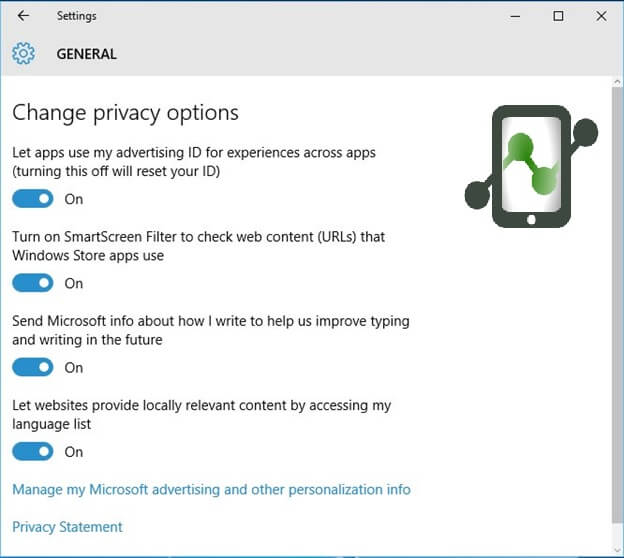Click the scrollbar up arrow
Screen dimensions: 624x558
617,82
